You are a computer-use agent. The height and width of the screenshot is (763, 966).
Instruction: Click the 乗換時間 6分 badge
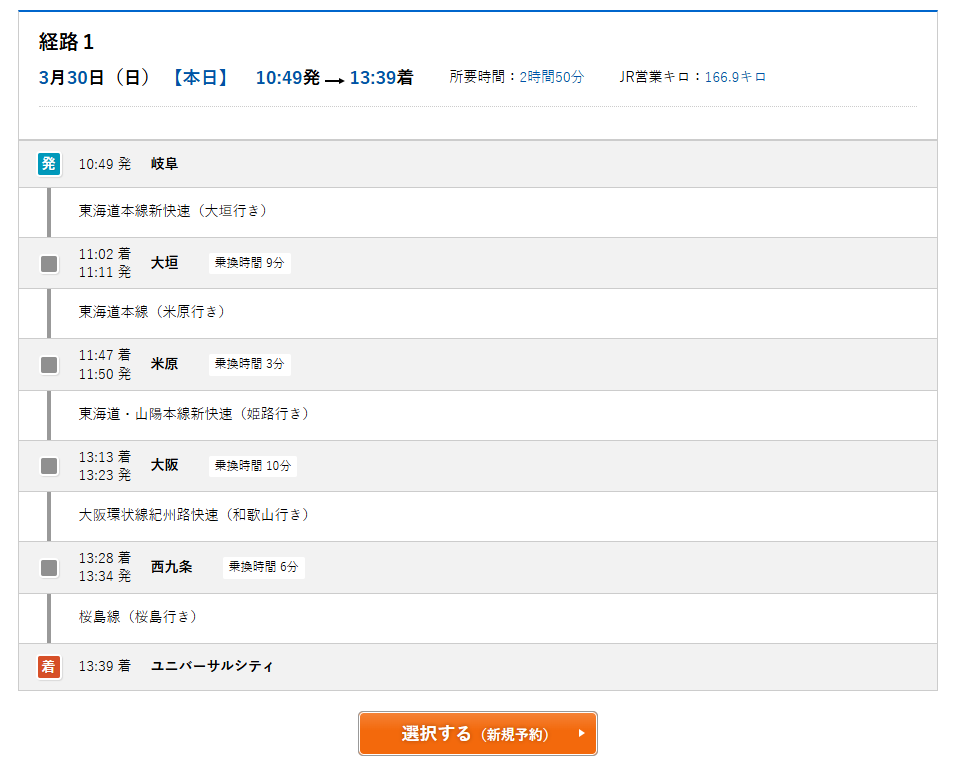point(264,567)
